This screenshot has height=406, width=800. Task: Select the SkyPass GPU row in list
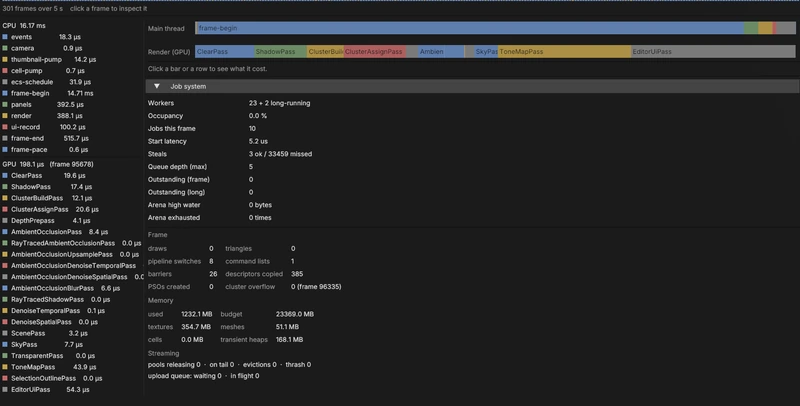(43, 344)
